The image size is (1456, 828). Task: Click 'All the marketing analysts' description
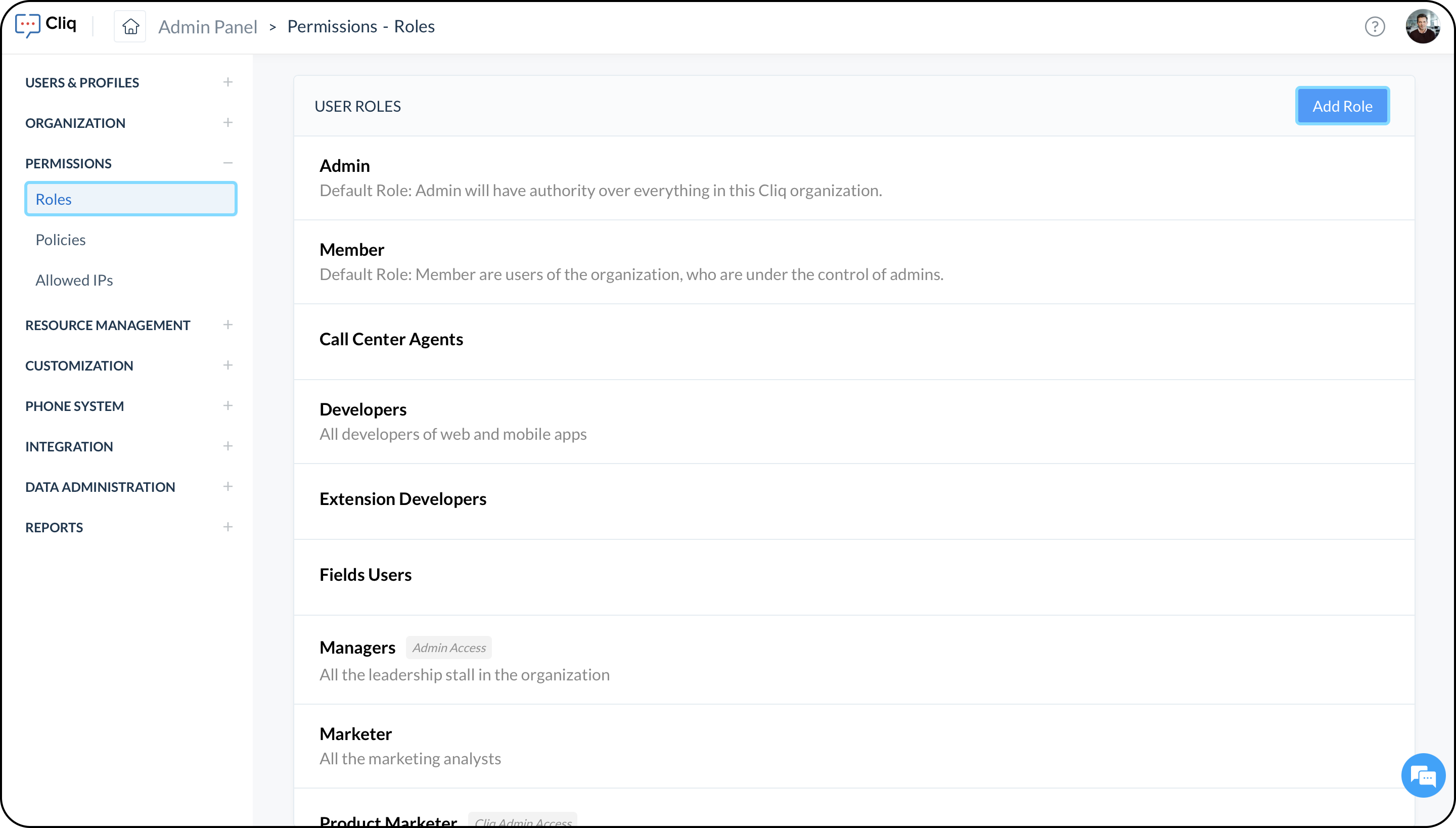(x=410, y=759)
